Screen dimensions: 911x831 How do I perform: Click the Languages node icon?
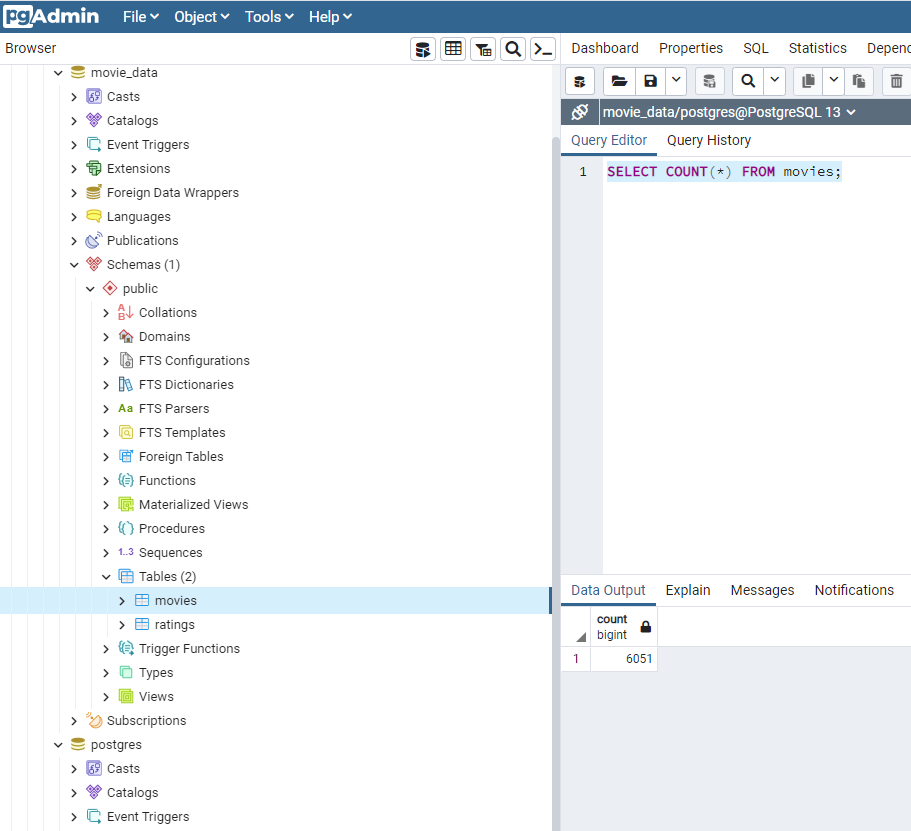pyautogui.click(x=94, y=216)
